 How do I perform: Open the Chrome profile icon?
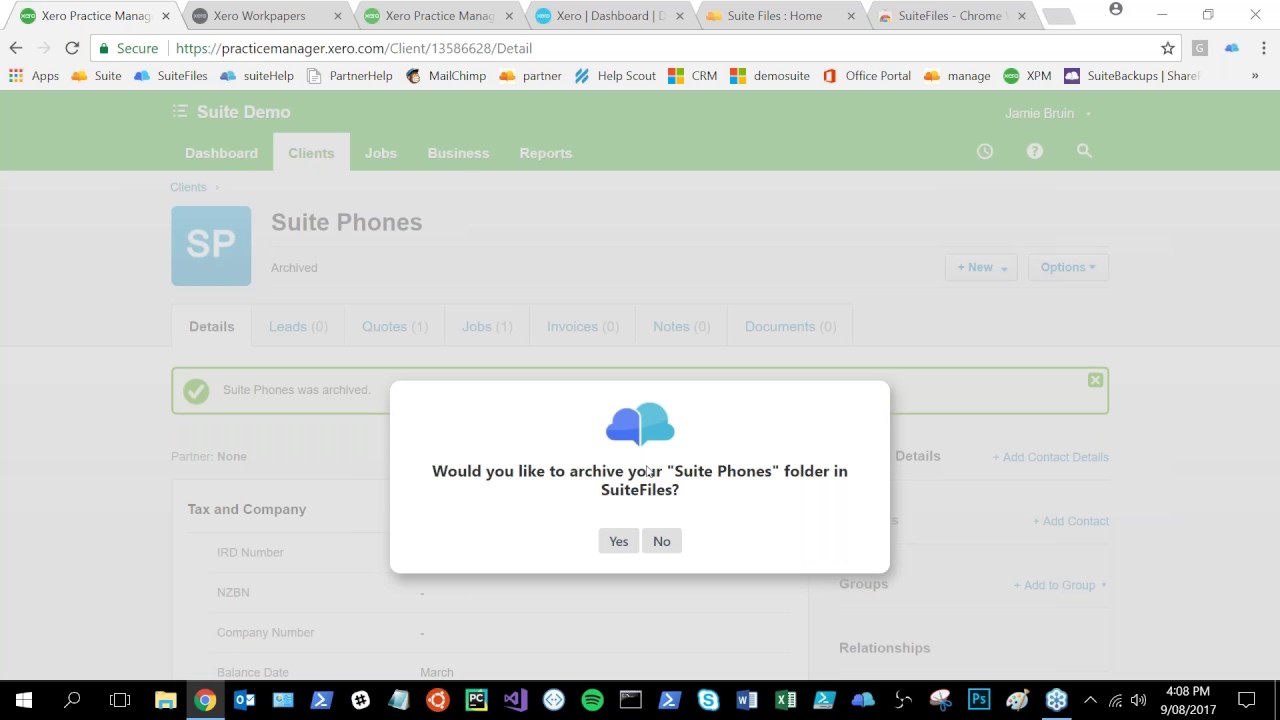[1116, 10]
